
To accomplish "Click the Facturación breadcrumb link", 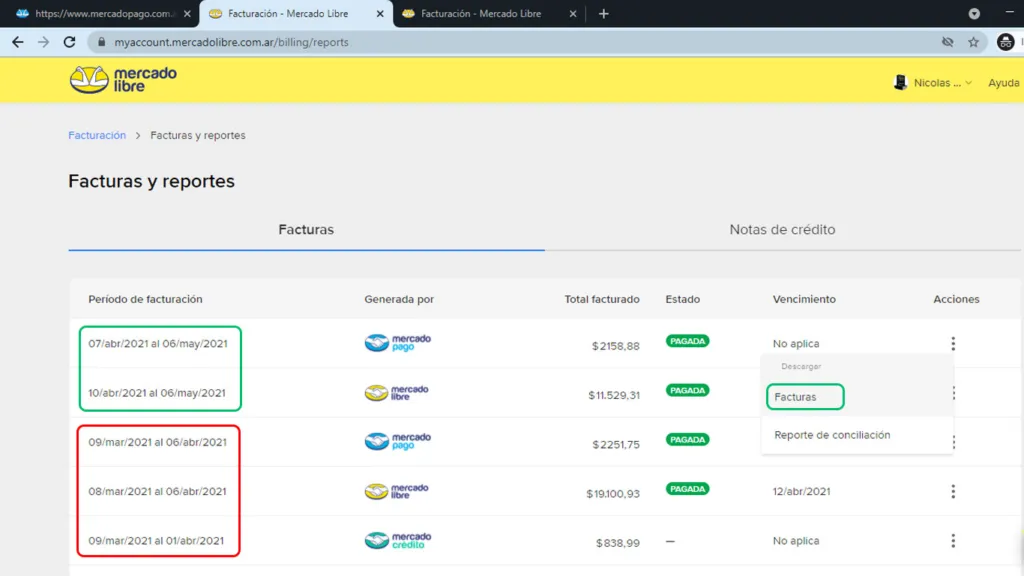I will (96, 134).
